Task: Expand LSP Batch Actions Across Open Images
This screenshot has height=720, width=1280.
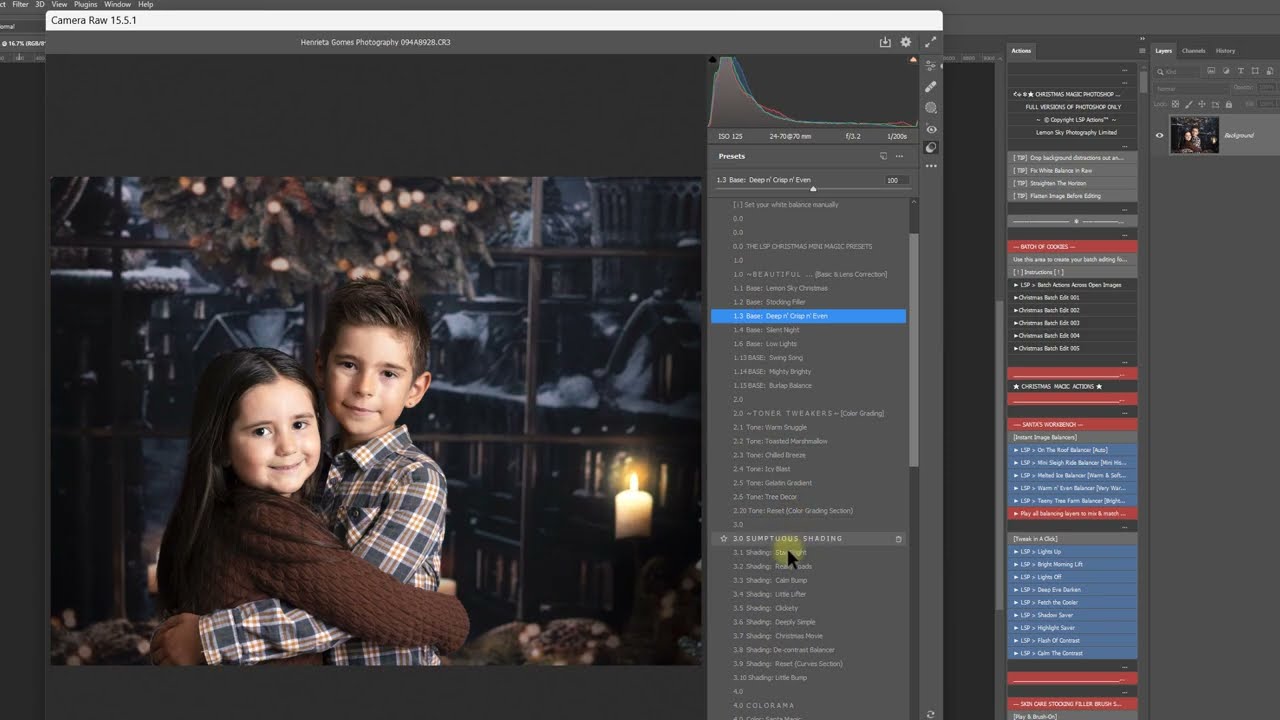Action: [x=1016, y=285]
